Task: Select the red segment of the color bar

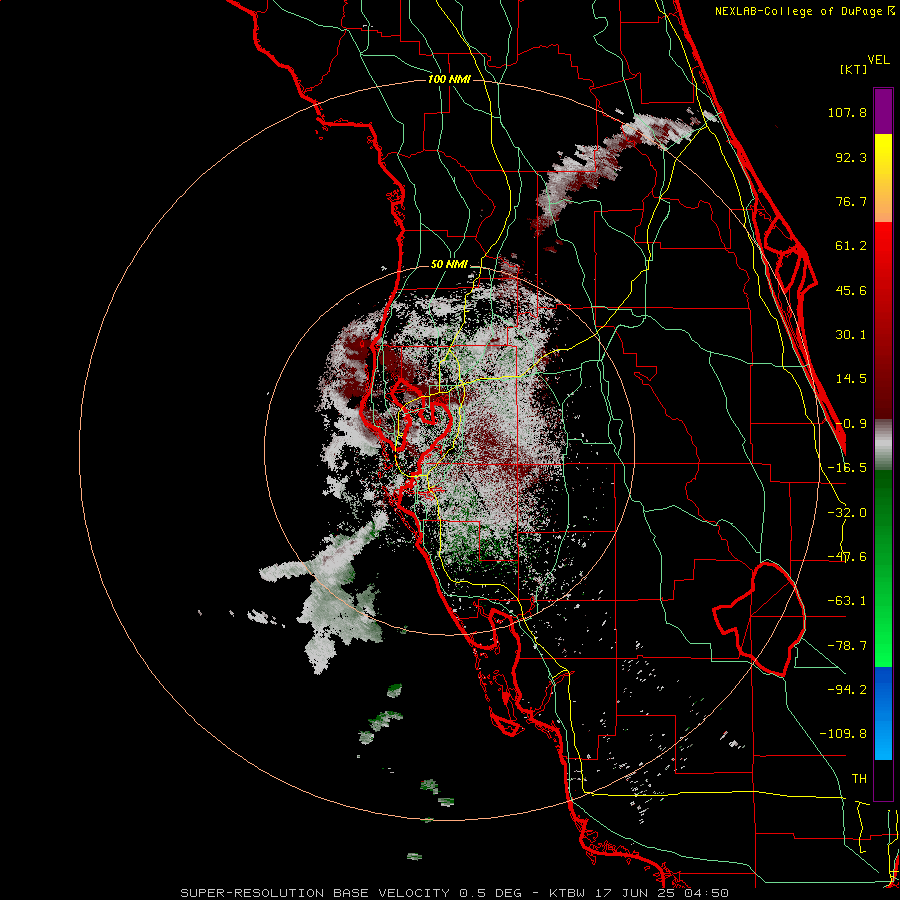Action: (x=883, y=320)
